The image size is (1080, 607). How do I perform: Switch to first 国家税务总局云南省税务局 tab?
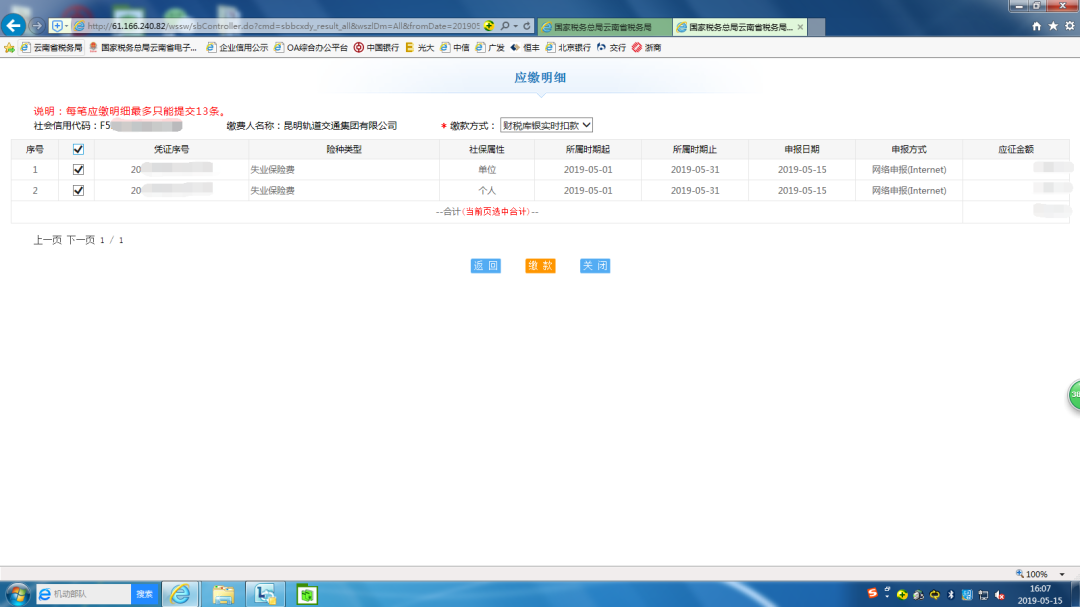pyautogui.click(x=604, y=27)
